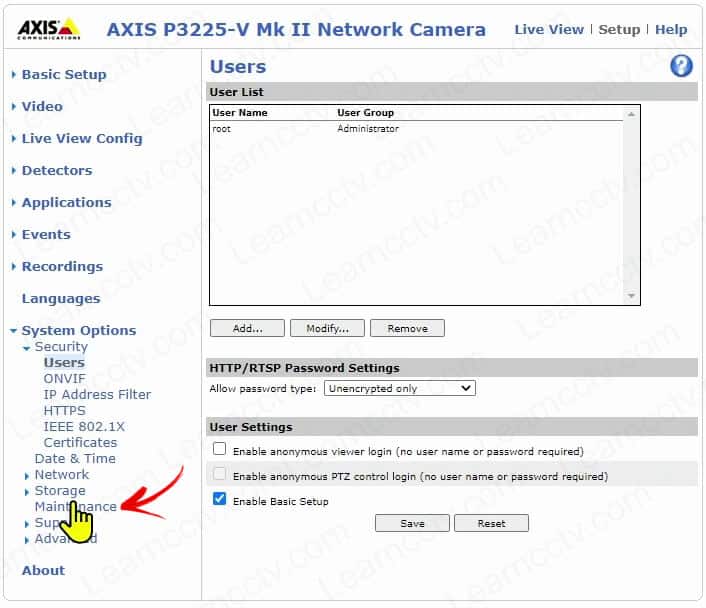Open the Live View tab

548,29
